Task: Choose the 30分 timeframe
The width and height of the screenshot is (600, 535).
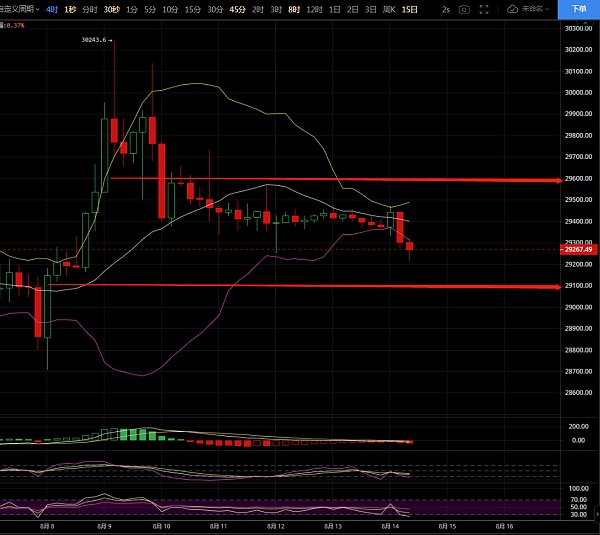Action: pyautogui.click(x=215, y=10)
